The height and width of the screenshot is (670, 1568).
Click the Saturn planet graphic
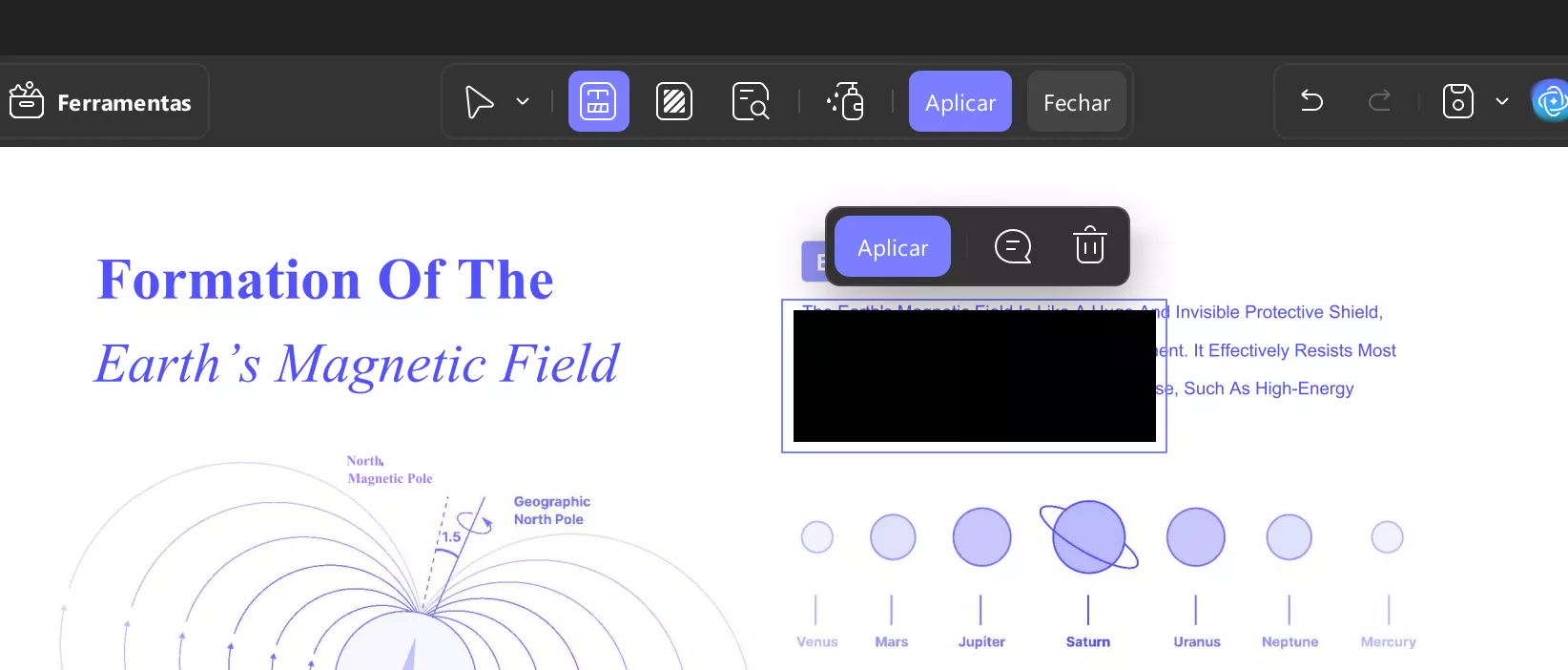1088,536
